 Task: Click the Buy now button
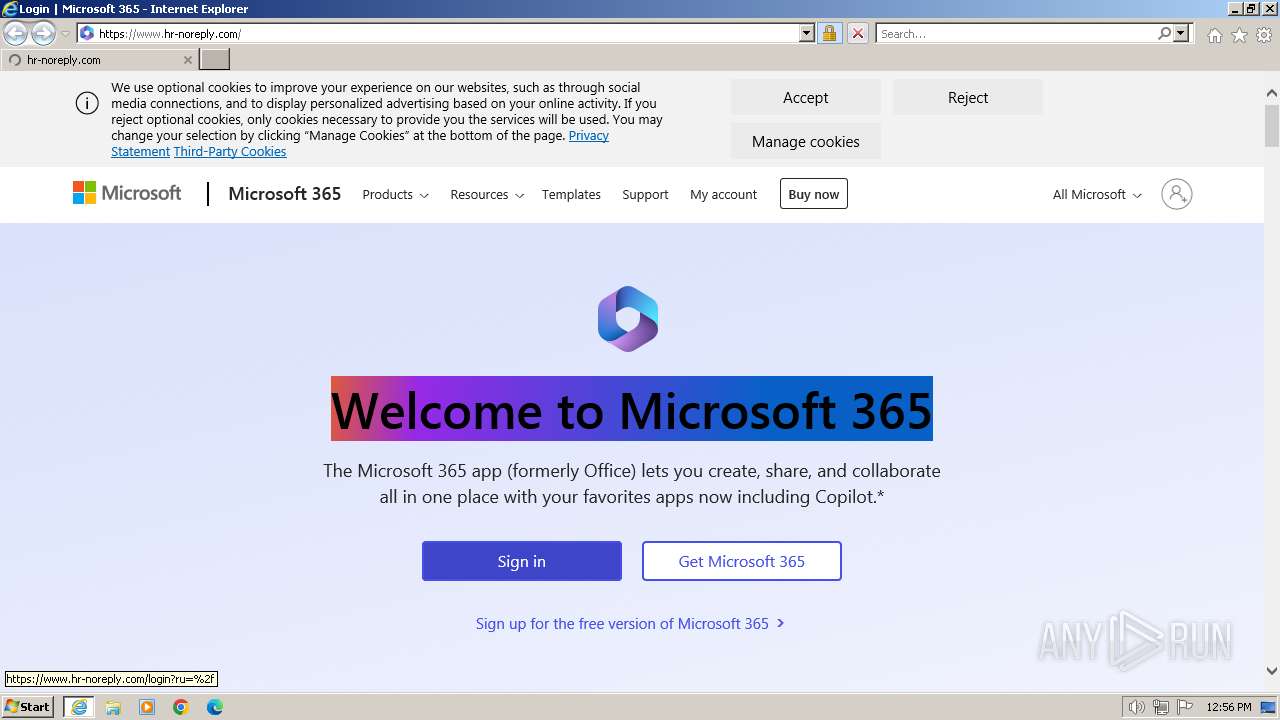813,194
